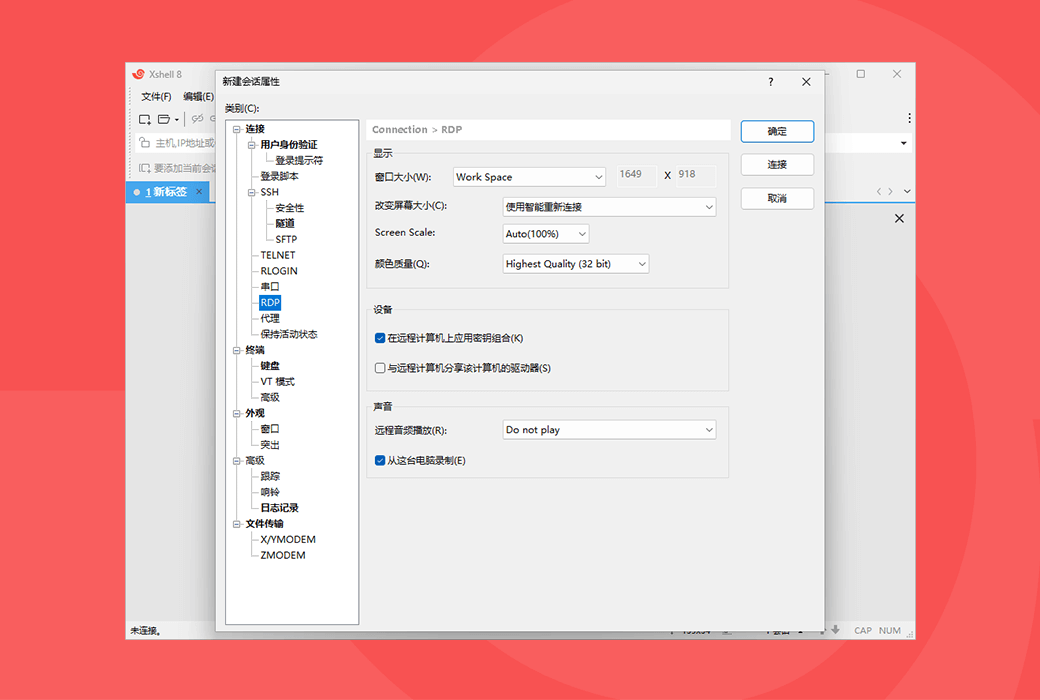Close the 新标签 tab with its X
Image resolution: width=1040 pixels, height=700 pixels.
click(x=199, y=191)
